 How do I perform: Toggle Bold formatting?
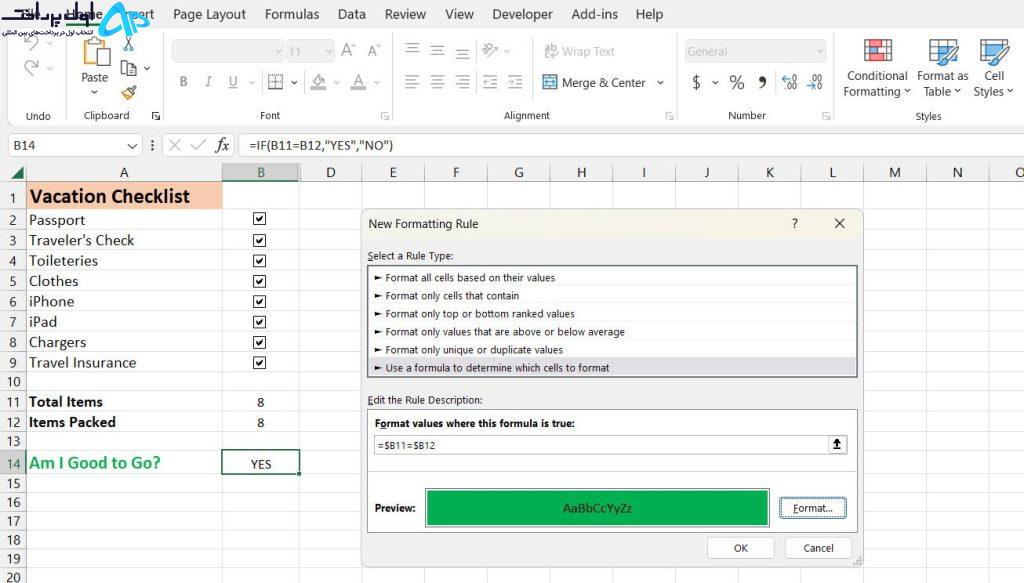(x=184, y=82)
